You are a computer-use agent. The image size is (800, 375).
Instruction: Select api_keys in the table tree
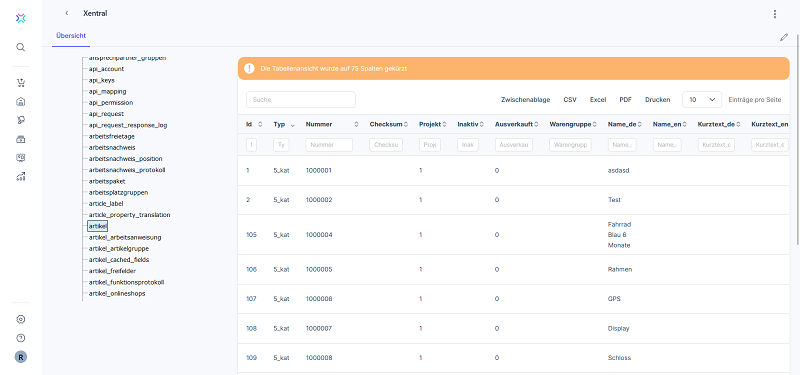tap(102, 80)
